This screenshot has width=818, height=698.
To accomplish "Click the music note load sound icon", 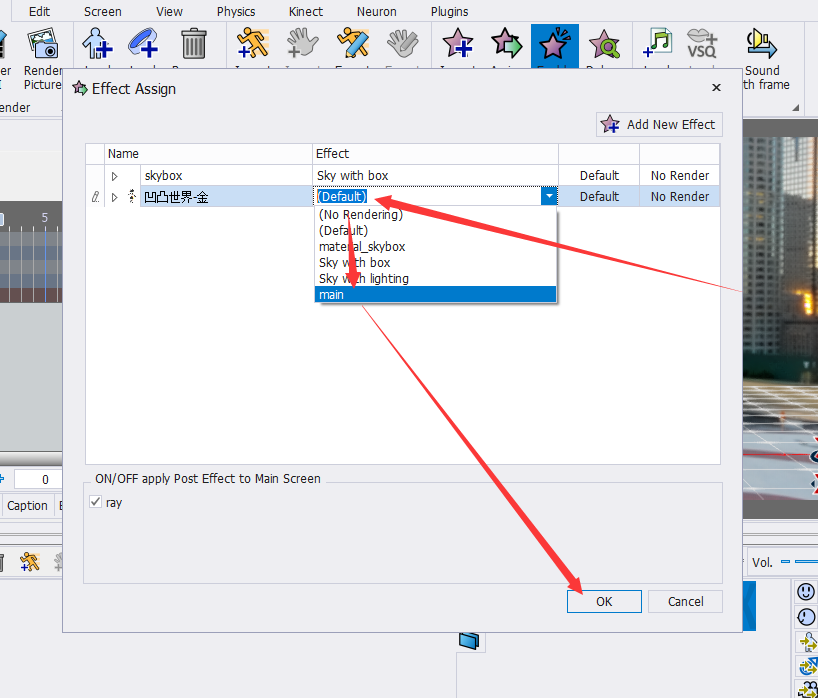I will click(x=657, y=44).
